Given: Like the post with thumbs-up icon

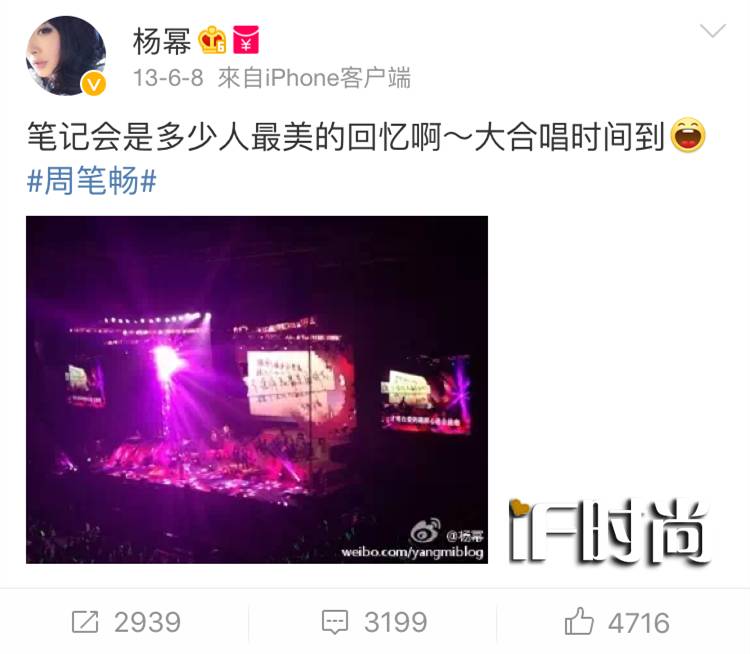Looking at the screenshot, I should point(579,621).
